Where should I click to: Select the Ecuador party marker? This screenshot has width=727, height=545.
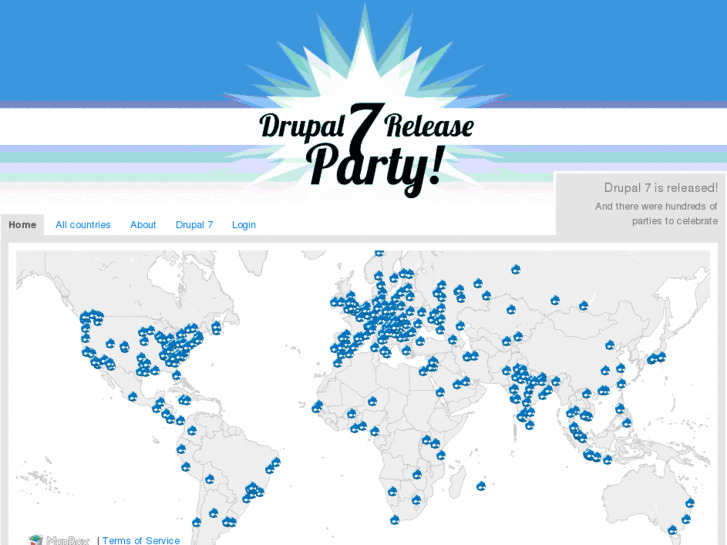point(181,449)
